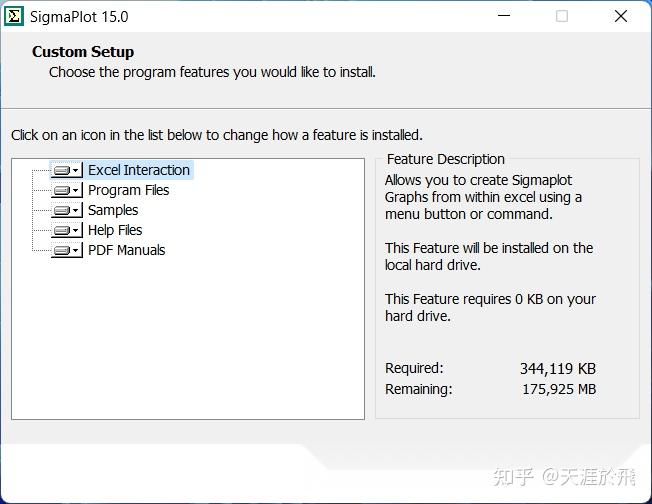Open the PDF Manuals install-option dropdown arrow
This screenshot has height=504, width=652.
pyautogui.click(x=77, y=251)
